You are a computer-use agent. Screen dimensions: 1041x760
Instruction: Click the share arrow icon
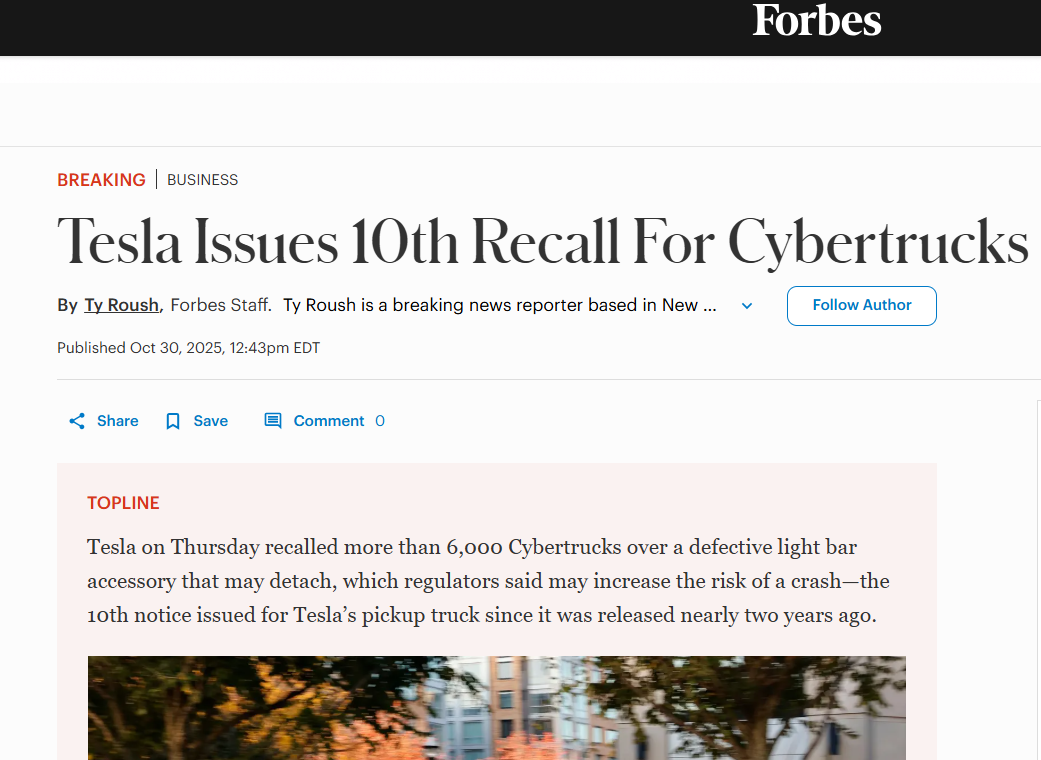(x=77, y=421)
